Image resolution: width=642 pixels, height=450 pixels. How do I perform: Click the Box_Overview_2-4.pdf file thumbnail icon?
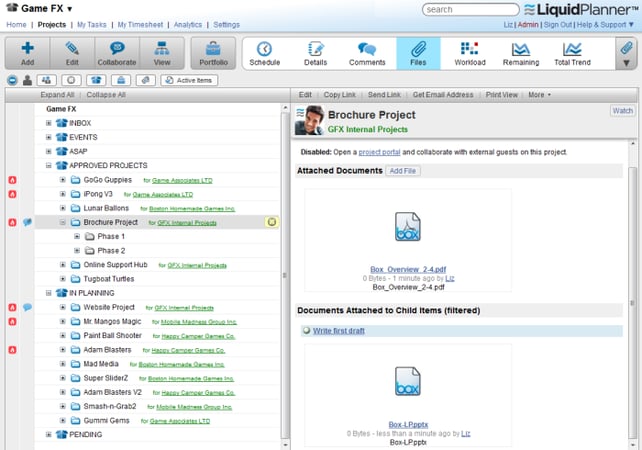tap(407, 226)
